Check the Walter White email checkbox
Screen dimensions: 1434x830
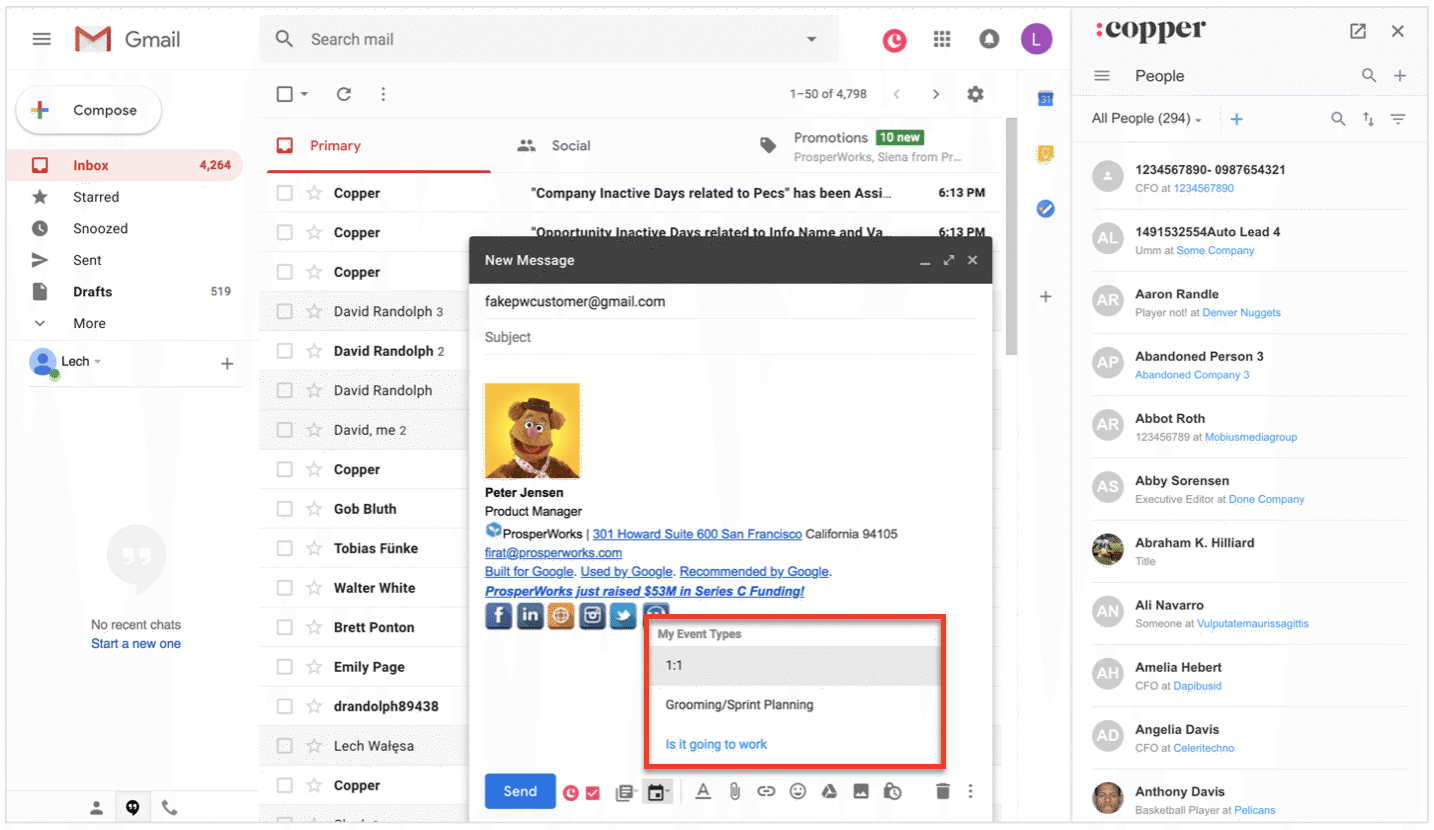(285, 588)
